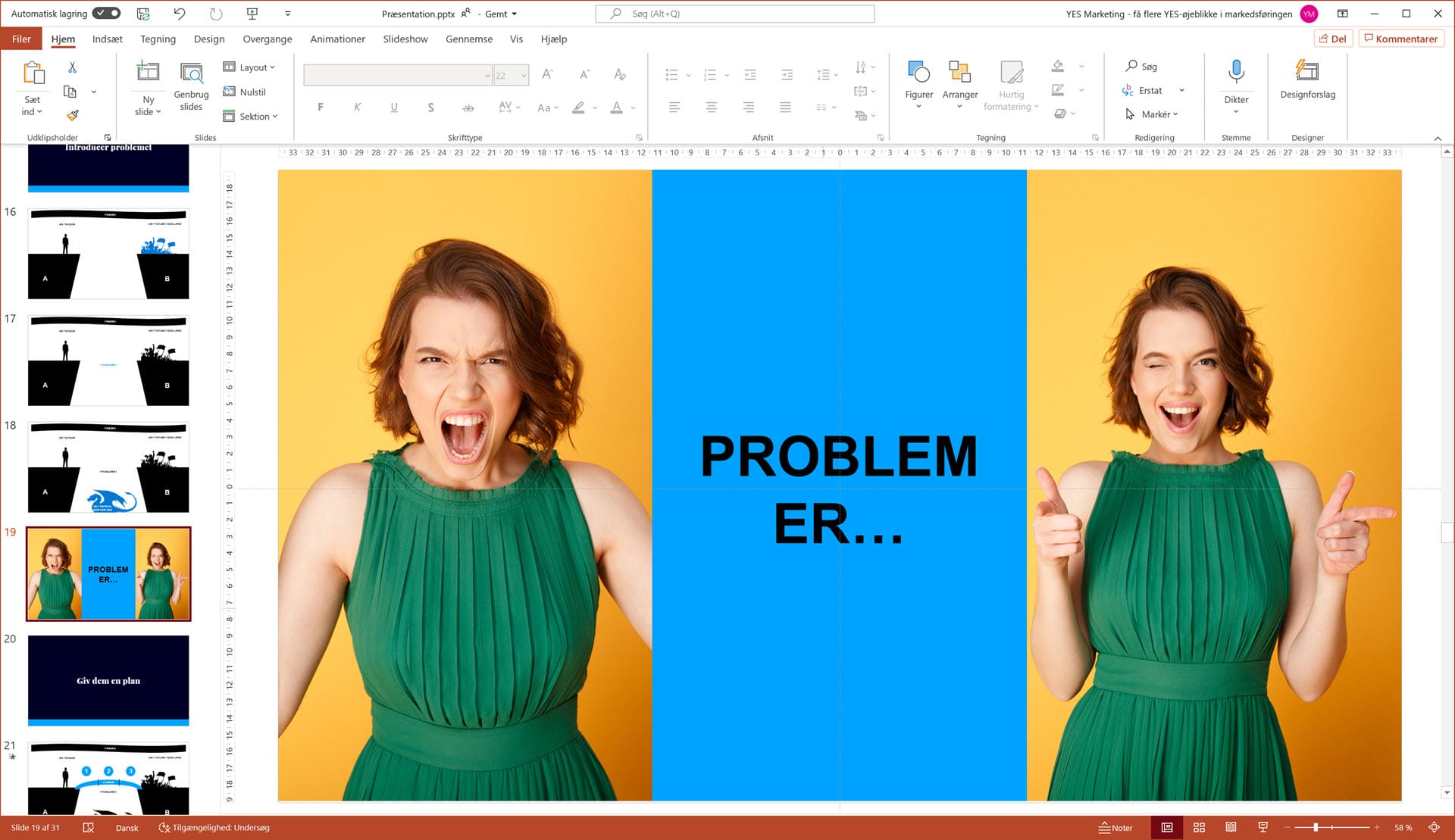
Task: Click the Figurer shapes icon
Action: pos(918,73)
